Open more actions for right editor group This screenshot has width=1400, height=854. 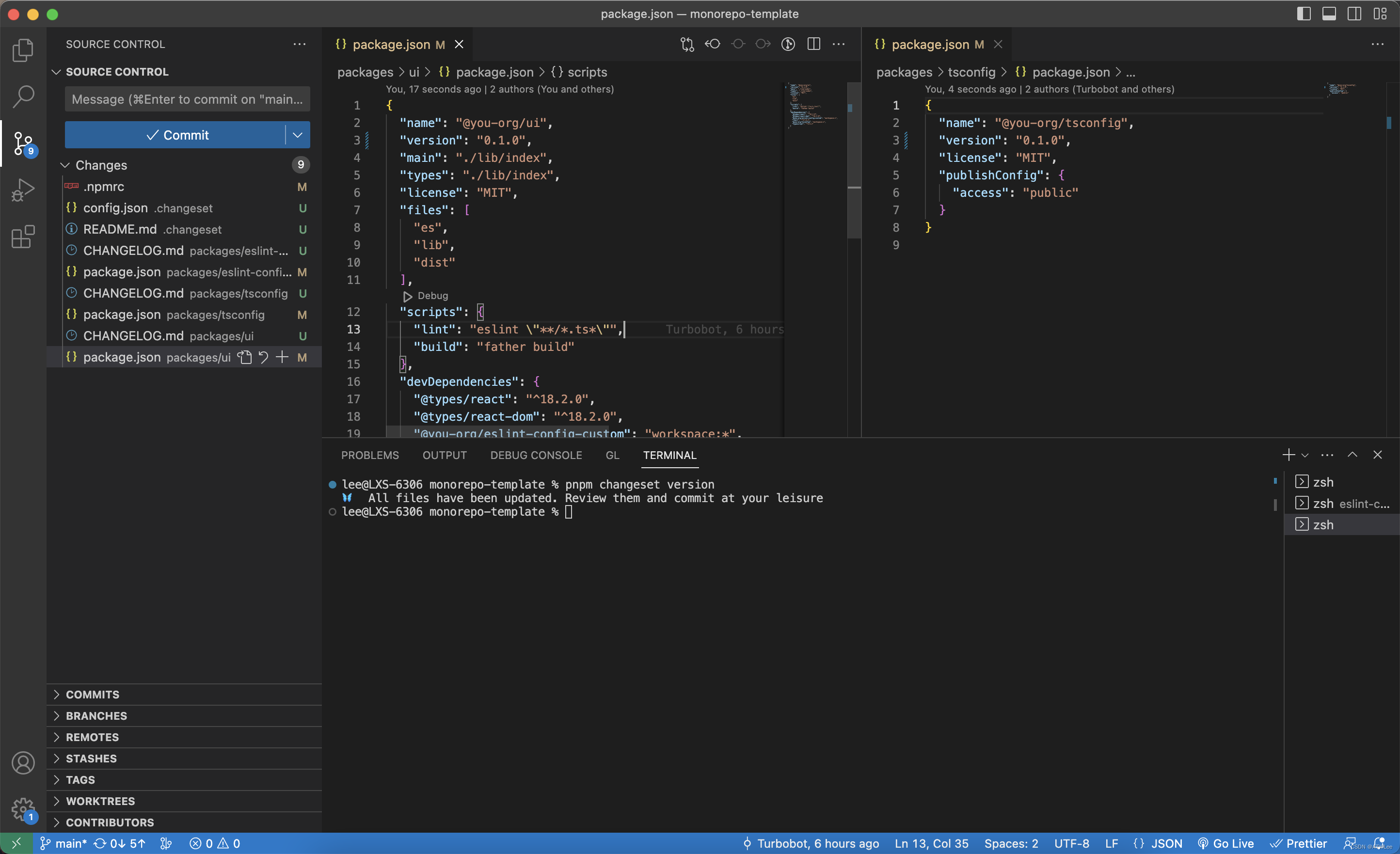click(1378, 44)
